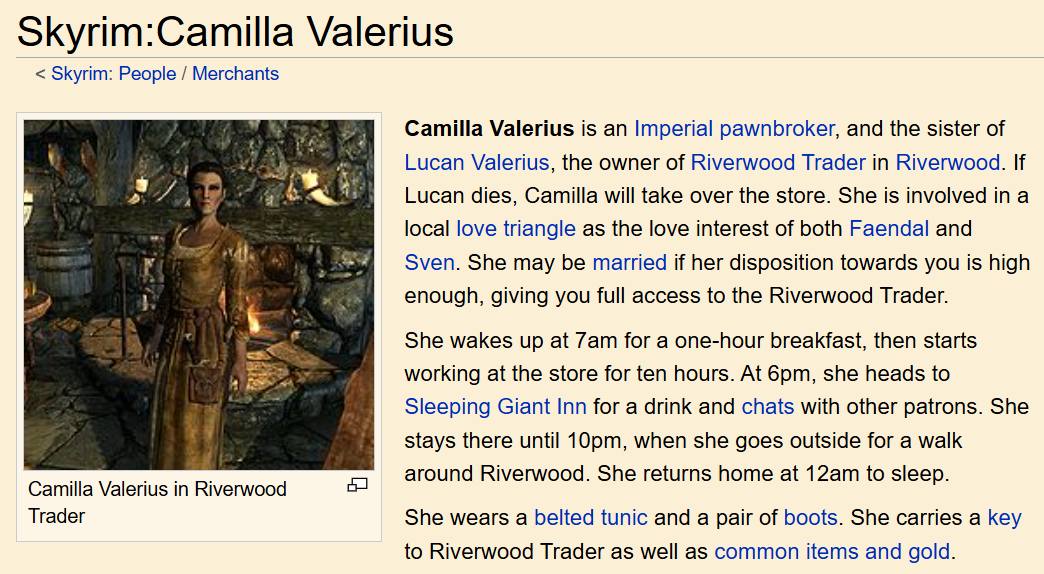Screen dimensions: 1044x574
Task: Click the Skyrim:Camilla Valerius page heading
Action: (235, 31)
